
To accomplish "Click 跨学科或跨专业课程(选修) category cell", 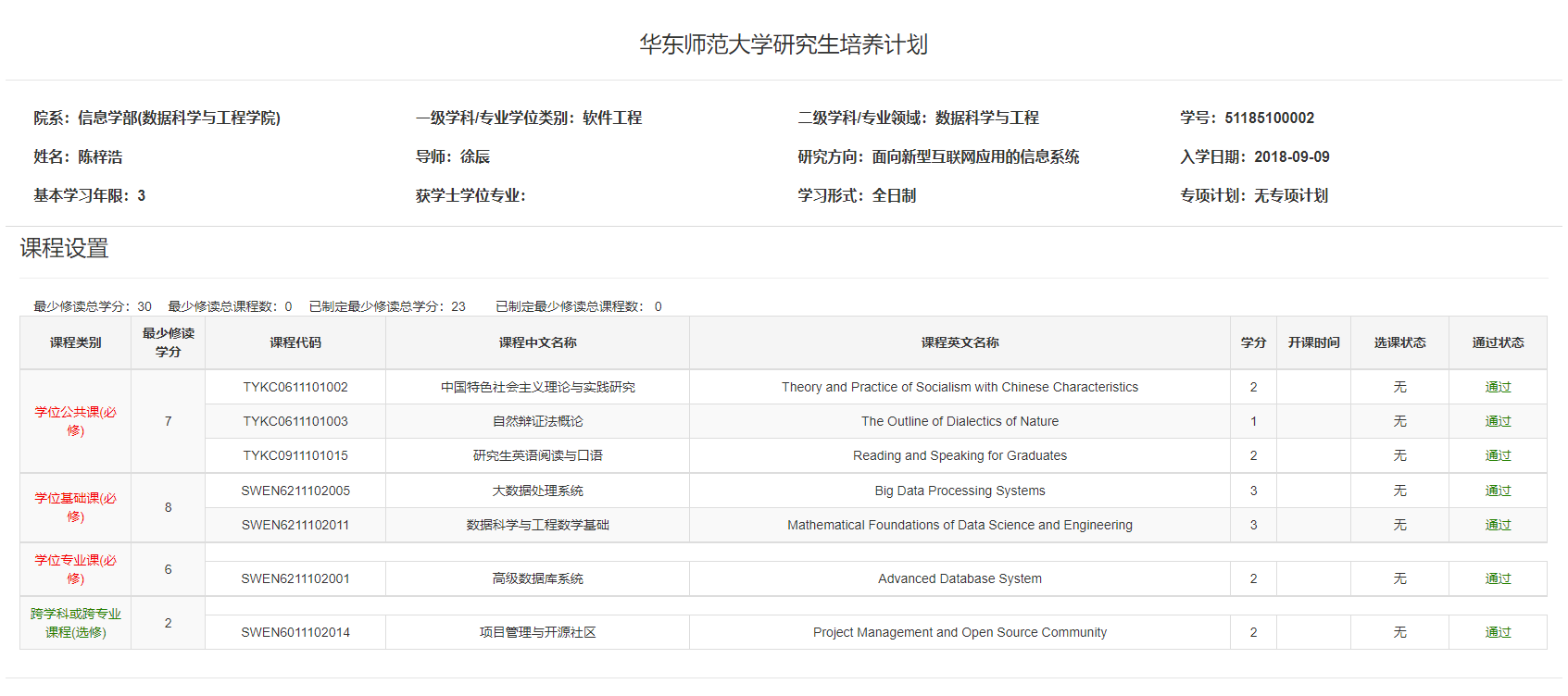I will point(76,623).
